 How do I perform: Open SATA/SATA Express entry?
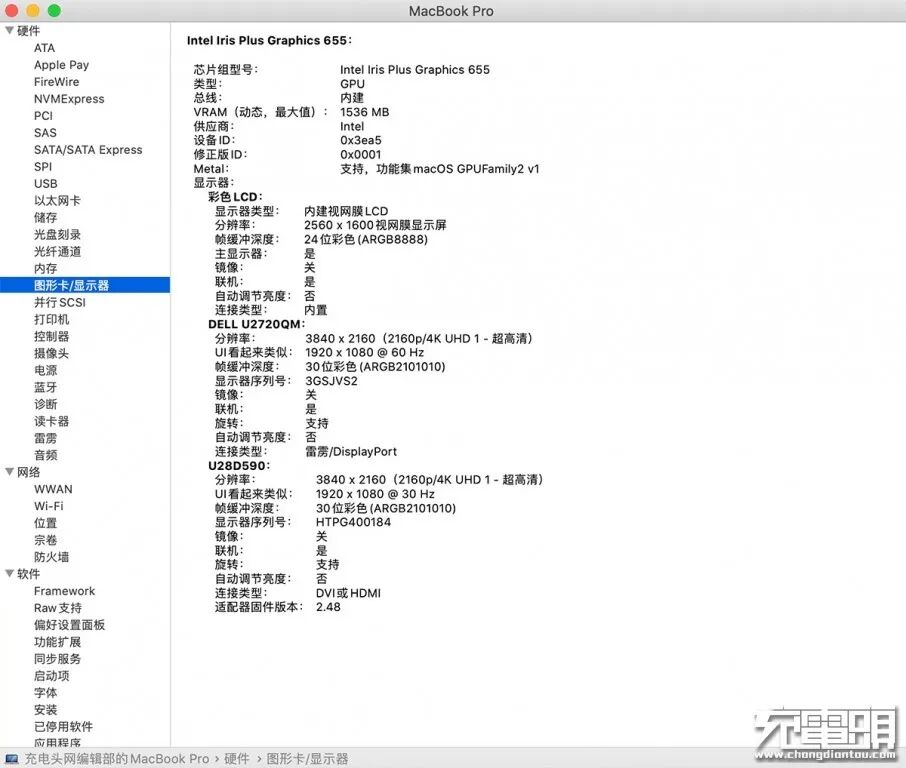pos(88,150)
